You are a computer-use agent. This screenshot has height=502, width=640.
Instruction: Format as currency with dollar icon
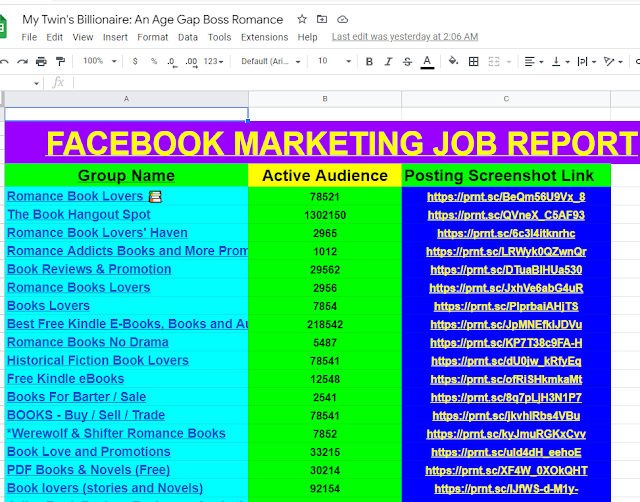(135, 61)
